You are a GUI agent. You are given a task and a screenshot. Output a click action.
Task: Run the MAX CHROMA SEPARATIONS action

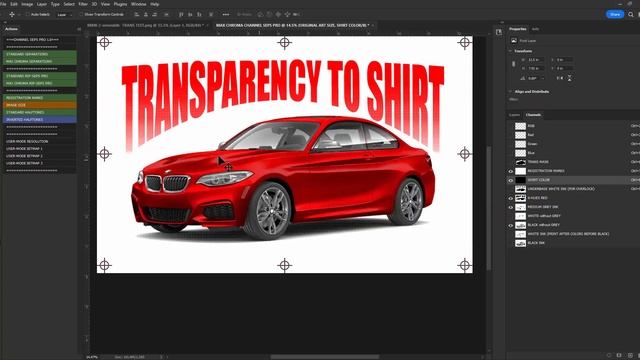pyautogui.click(x=40, y=61)
